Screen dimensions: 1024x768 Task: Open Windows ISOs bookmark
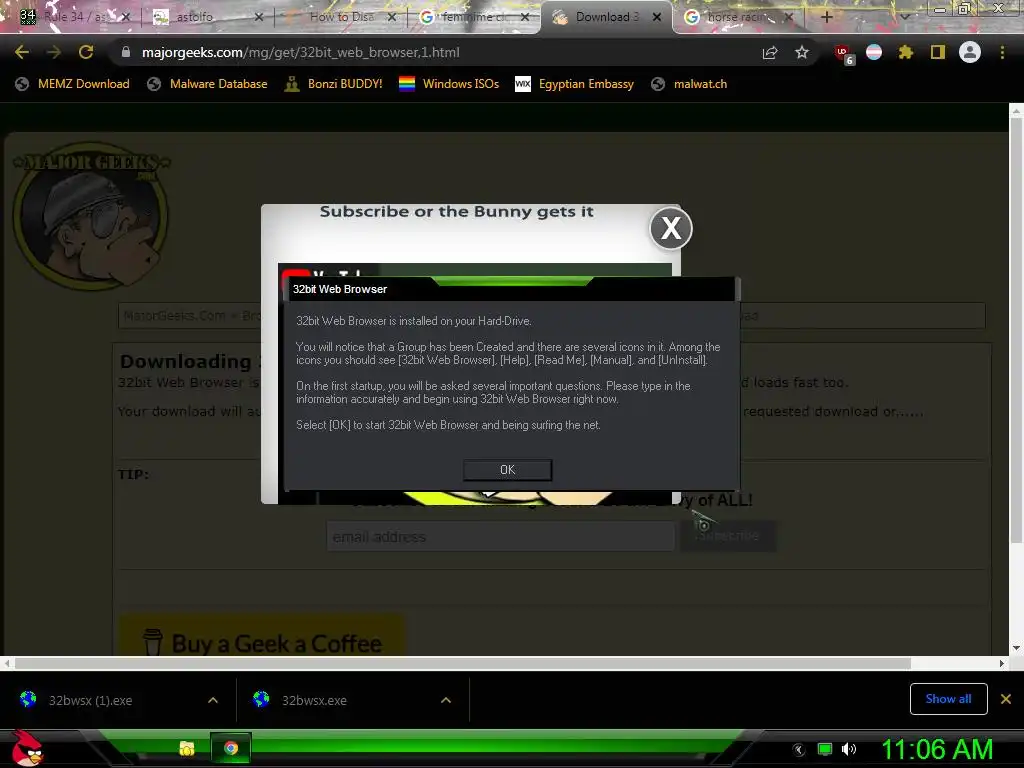coord(449,84)
